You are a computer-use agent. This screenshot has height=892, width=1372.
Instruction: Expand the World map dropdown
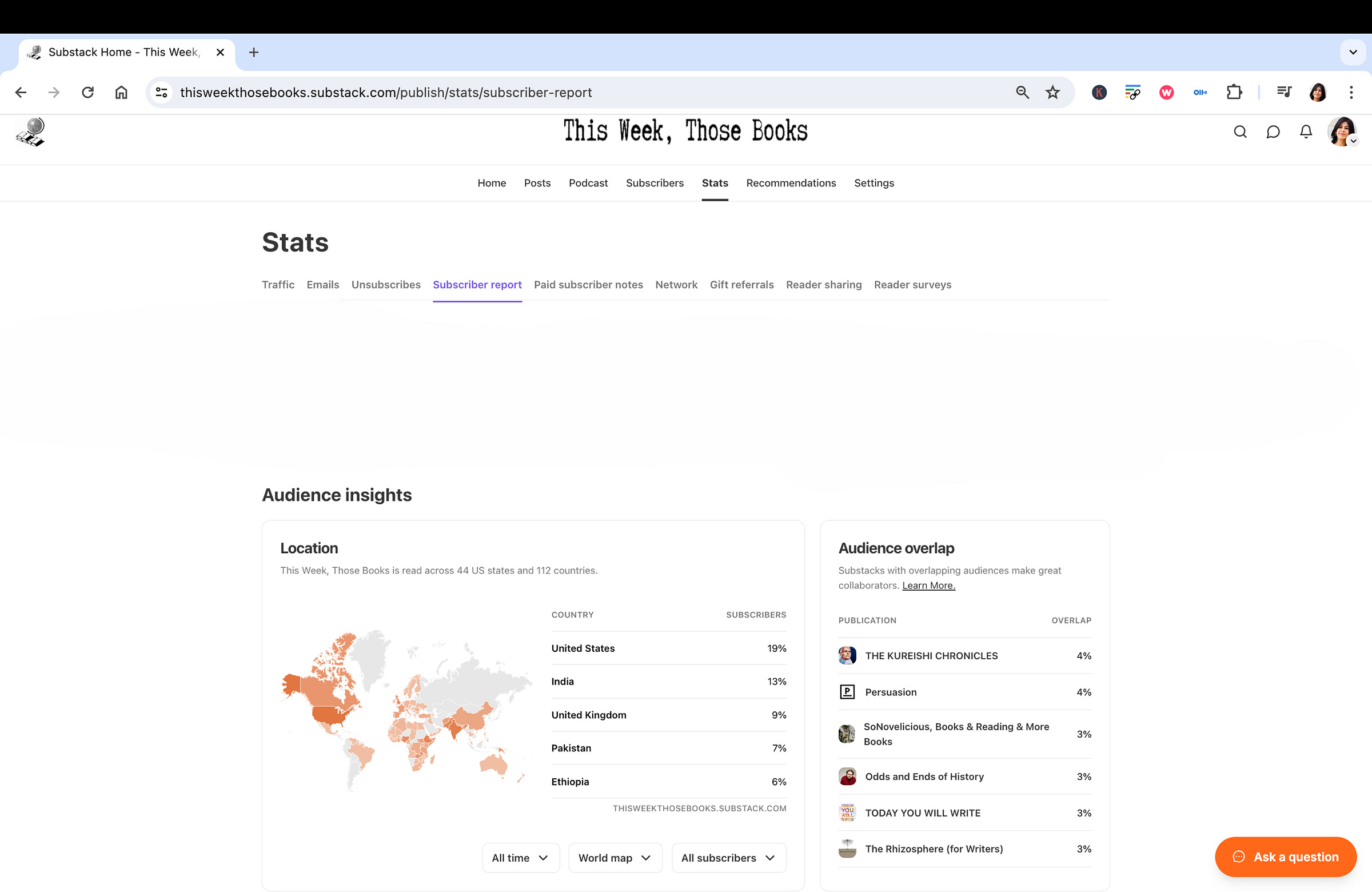(x=615, y=857)
